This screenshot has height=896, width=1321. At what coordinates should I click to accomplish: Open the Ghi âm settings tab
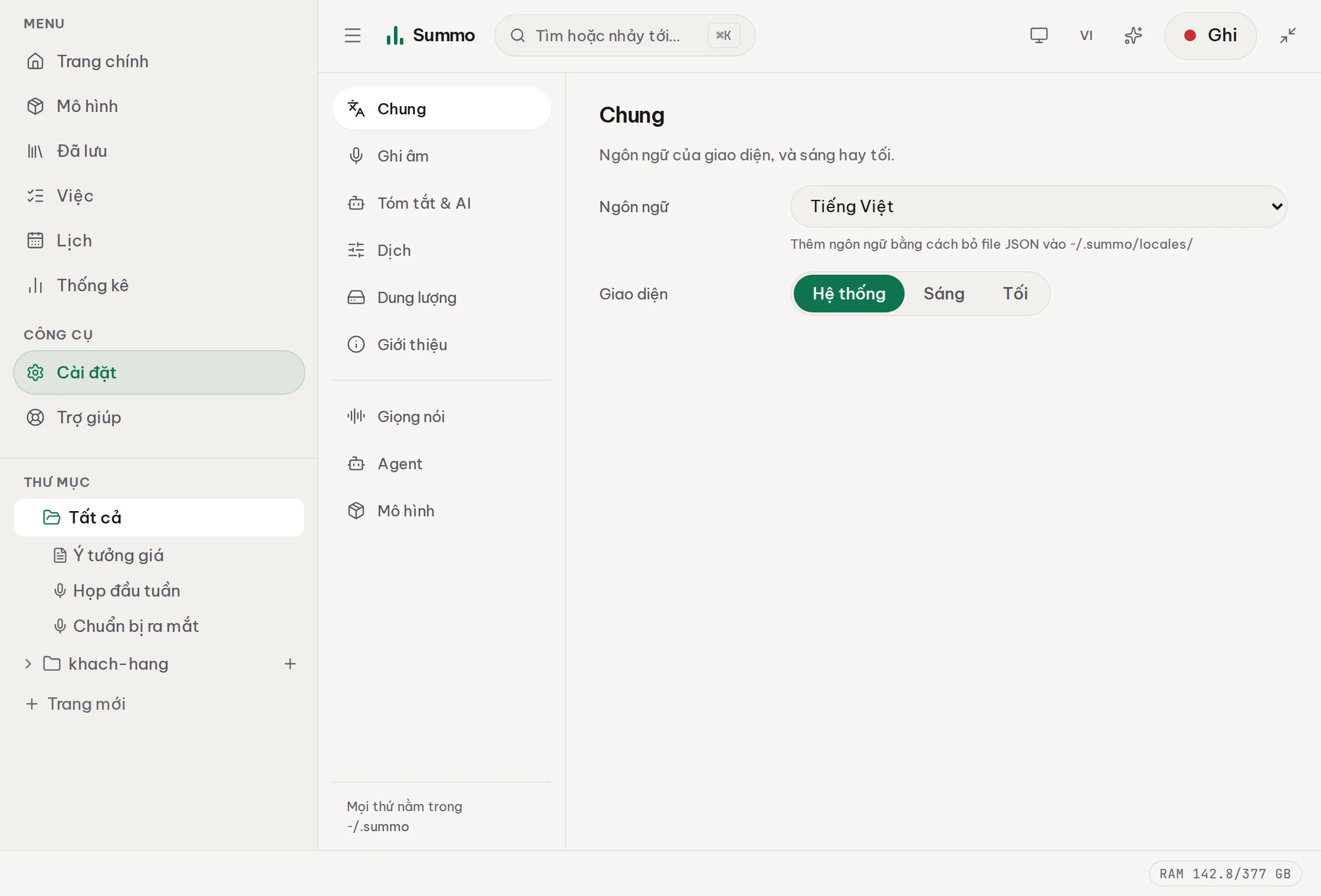click(x=441, y=156)
